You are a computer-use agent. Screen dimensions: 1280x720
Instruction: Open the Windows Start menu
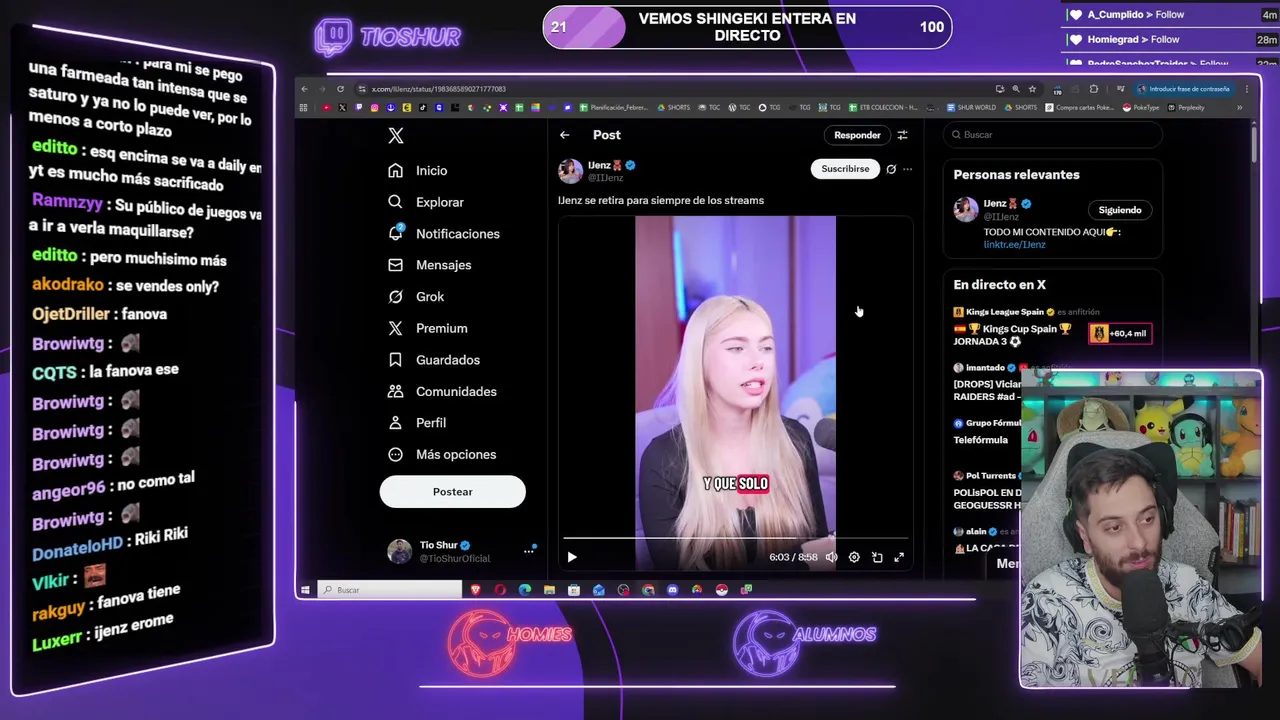(305, 590)
